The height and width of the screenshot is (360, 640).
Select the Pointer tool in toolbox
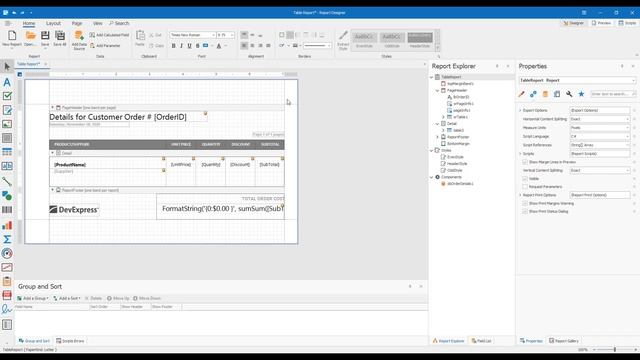click(x=7, y=67)
